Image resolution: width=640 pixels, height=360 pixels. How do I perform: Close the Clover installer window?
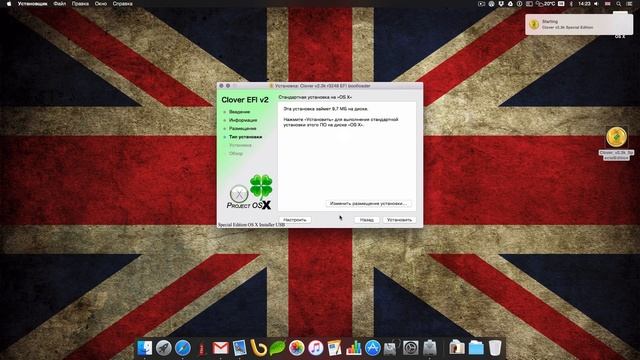pyautogui.click(x=221, y=86)
